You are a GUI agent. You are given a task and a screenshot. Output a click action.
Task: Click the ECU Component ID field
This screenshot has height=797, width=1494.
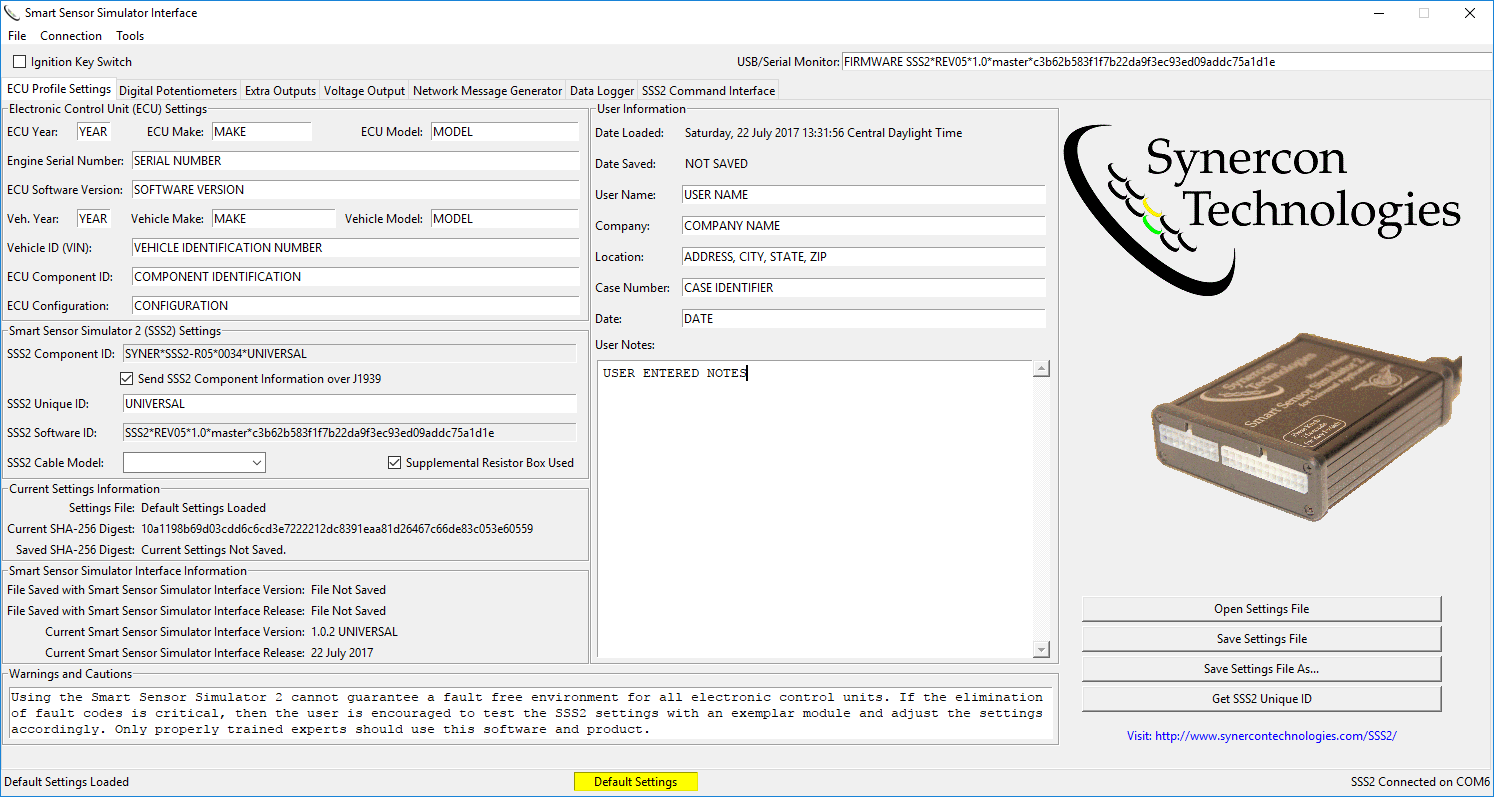(x=355, y=277)
